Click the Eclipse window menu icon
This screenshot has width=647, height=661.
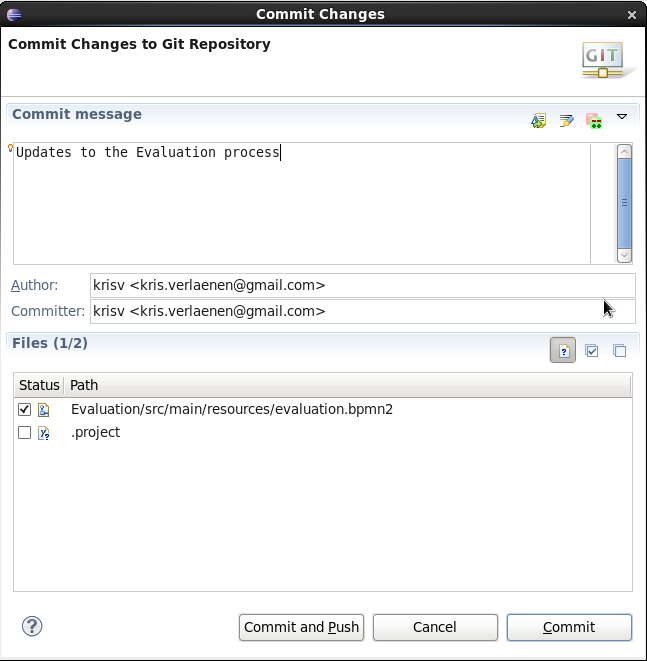tap(14, 14)
